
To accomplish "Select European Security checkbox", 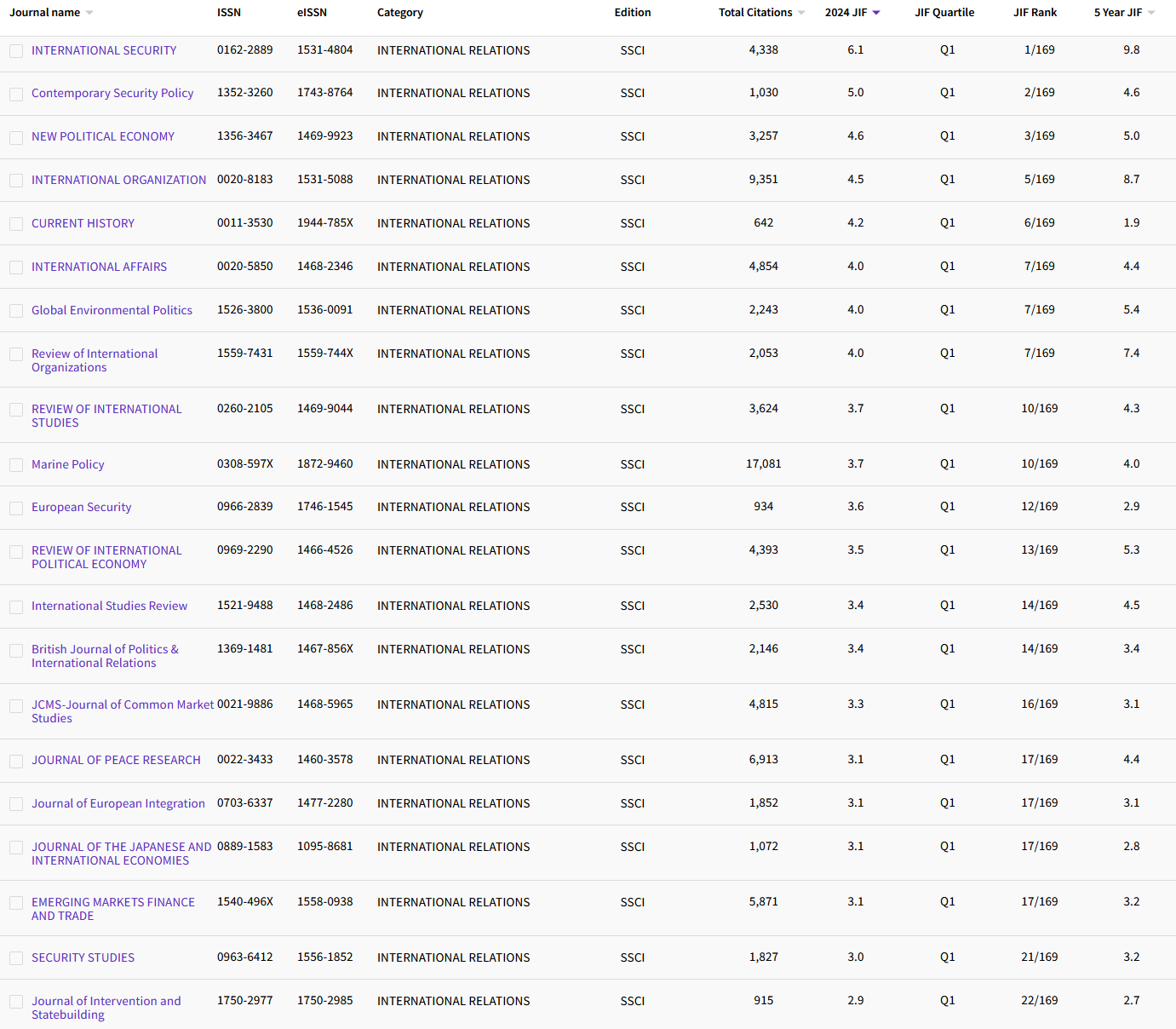I will [x=16, y=508].
